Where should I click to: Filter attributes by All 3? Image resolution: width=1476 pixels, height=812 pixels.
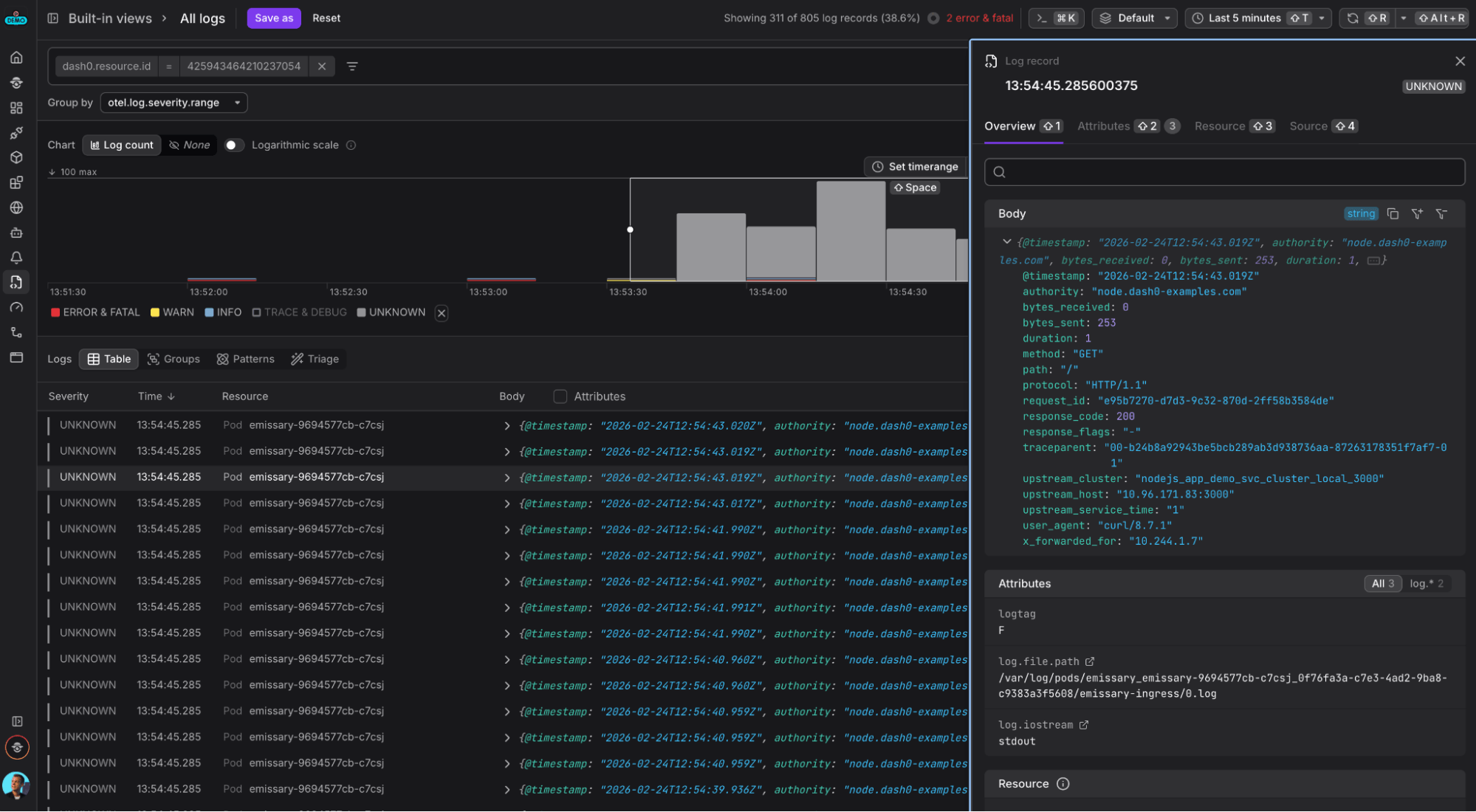pyautogui.click(x=1382, y=583)
